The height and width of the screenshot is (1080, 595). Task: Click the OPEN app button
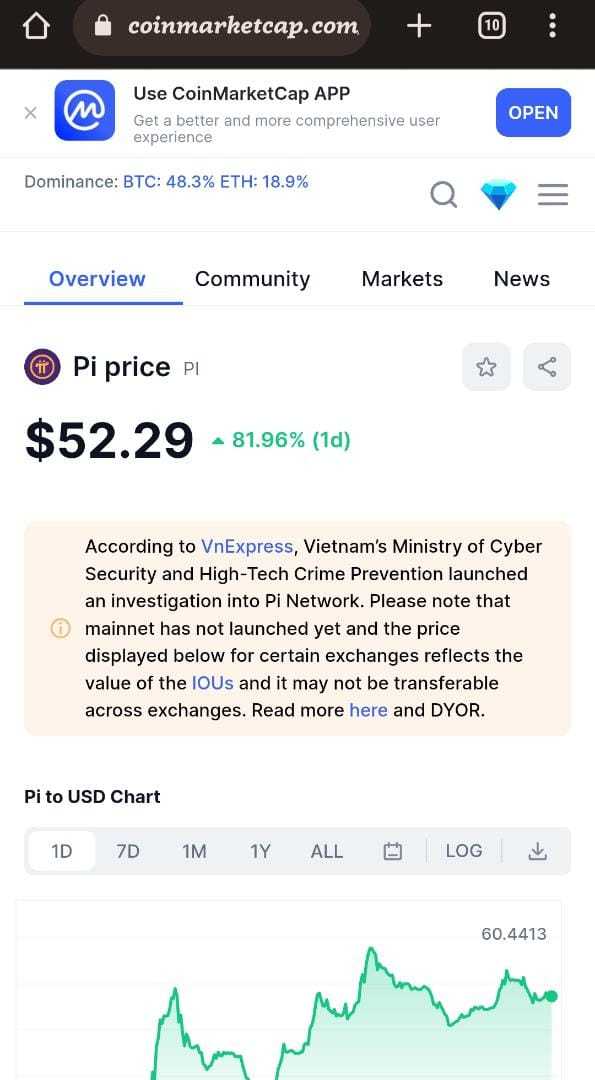[x=533, y=112]
